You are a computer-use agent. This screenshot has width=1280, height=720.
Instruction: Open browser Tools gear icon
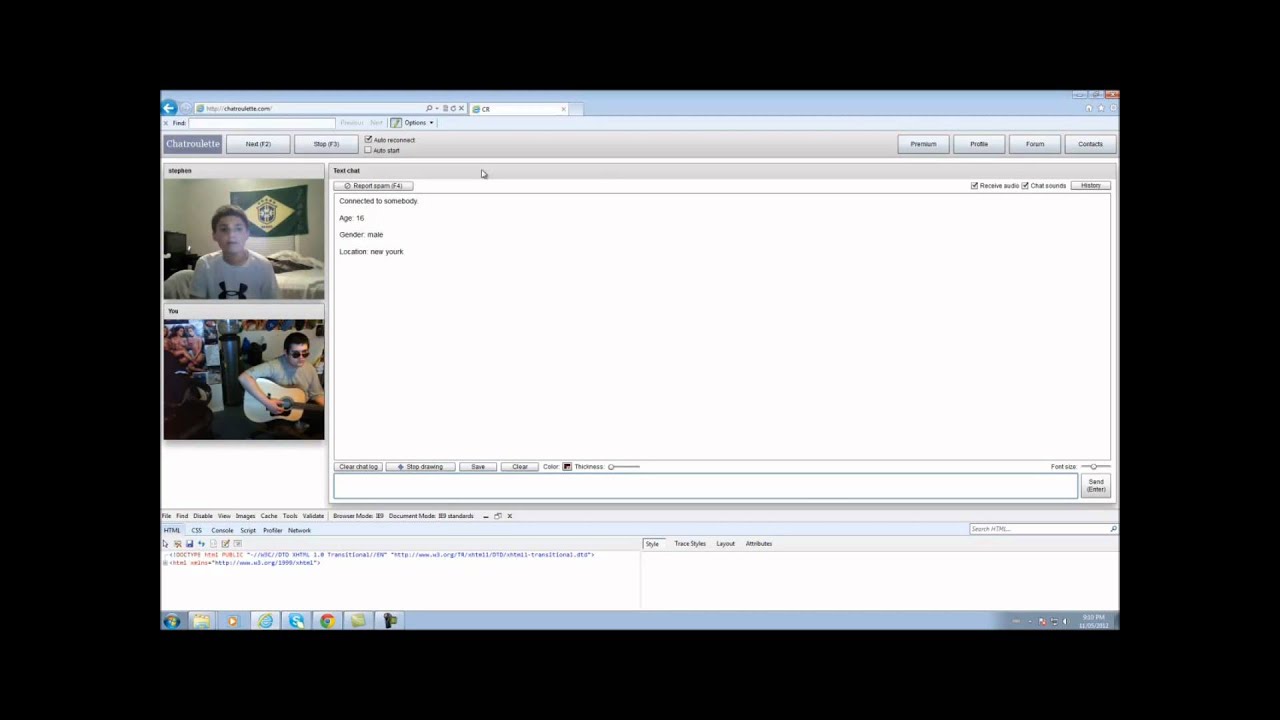(1113, 108)
